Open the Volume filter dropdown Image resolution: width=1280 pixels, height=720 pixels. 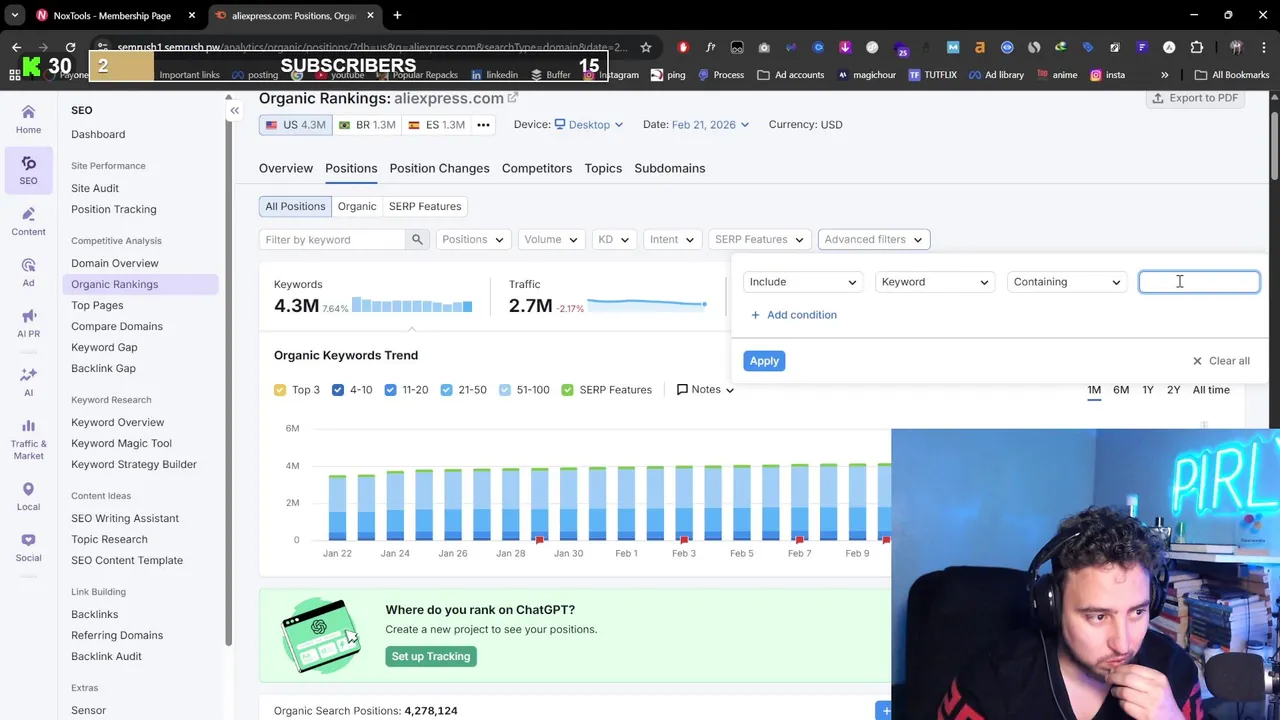tap(551, 239)
